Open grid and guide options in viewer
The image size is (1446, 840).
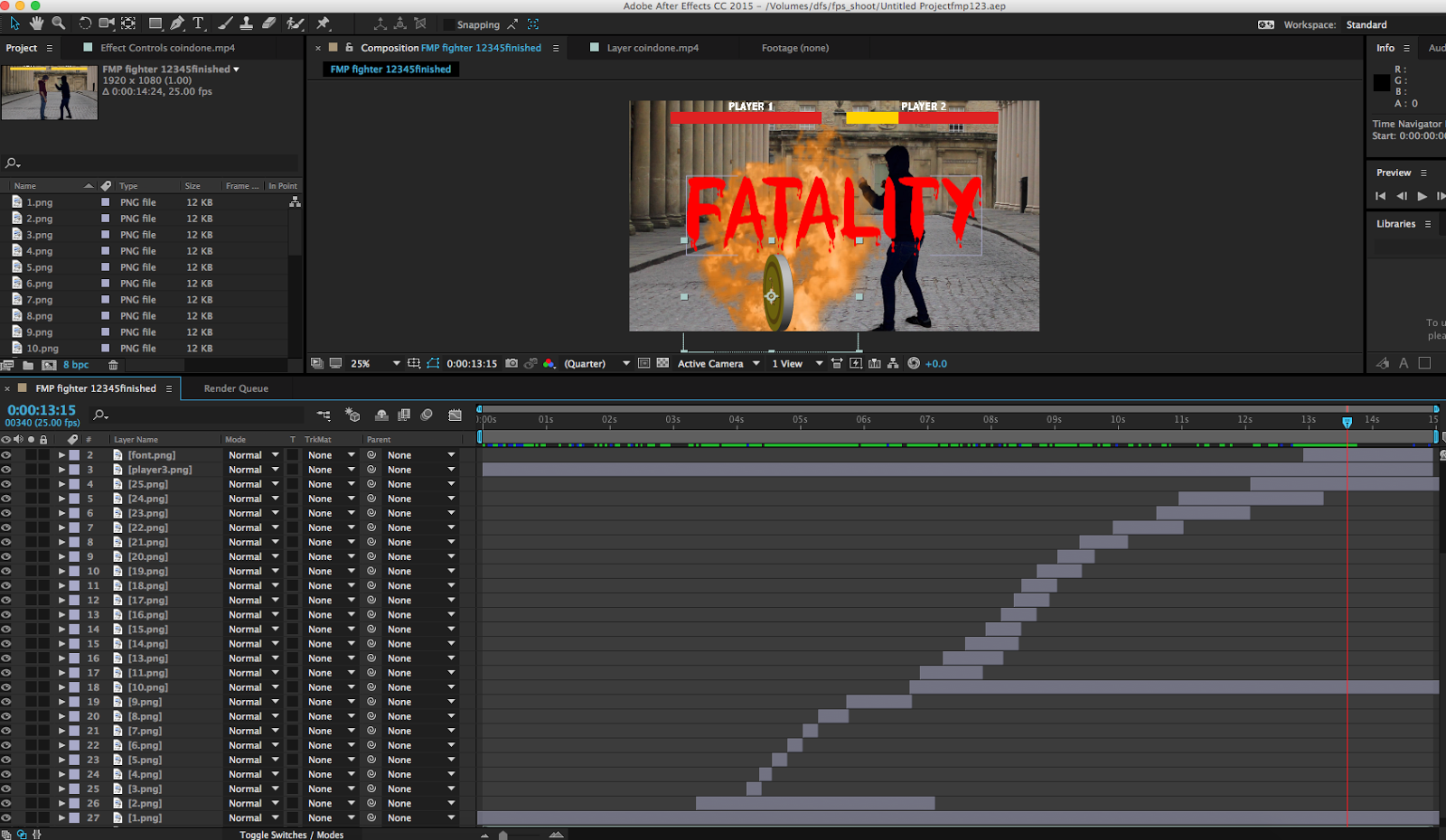coord(414,363)
